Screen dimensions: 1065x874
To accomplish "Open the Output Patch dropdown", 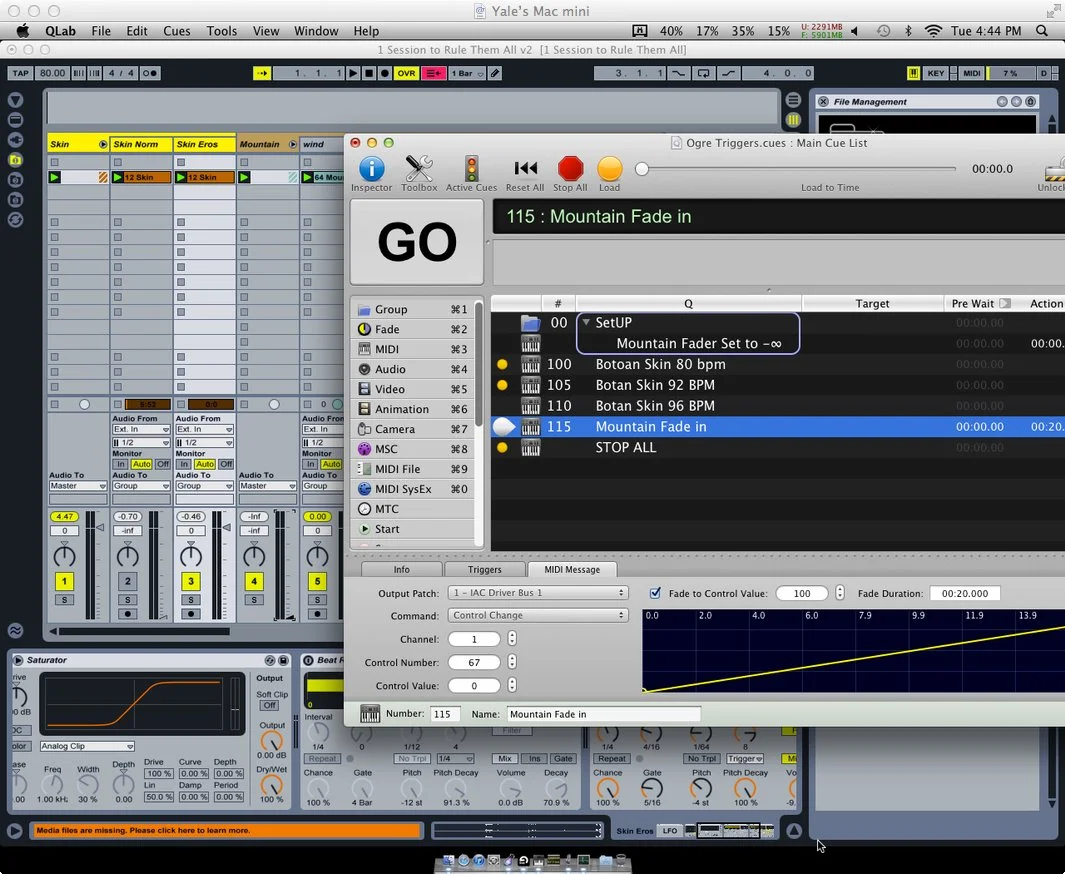I will [537, 593].
